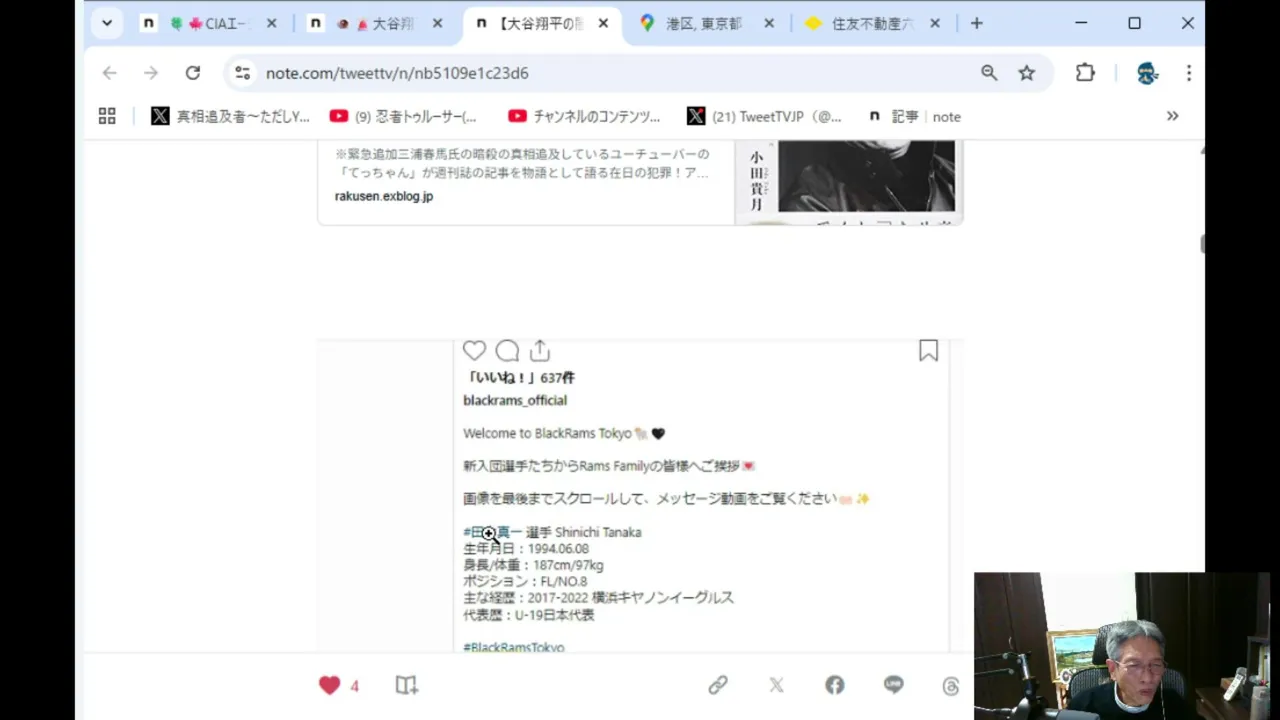Copy the article link chain icon
Viewport: 1280px width, 720px height.
tap(718, 685)
